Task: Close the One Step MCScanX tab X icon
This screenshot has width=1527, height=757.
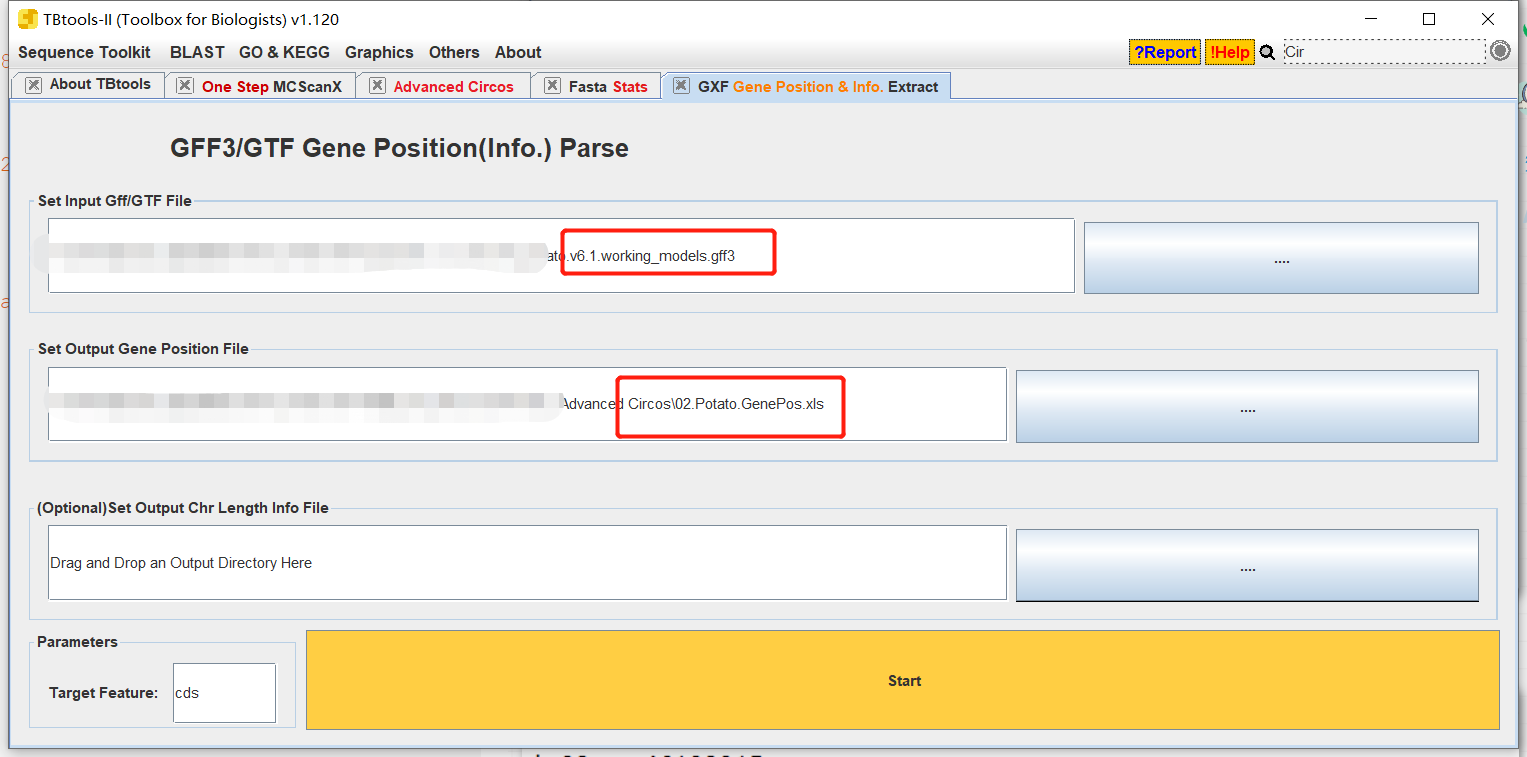Action: click(x=185, y=86)
